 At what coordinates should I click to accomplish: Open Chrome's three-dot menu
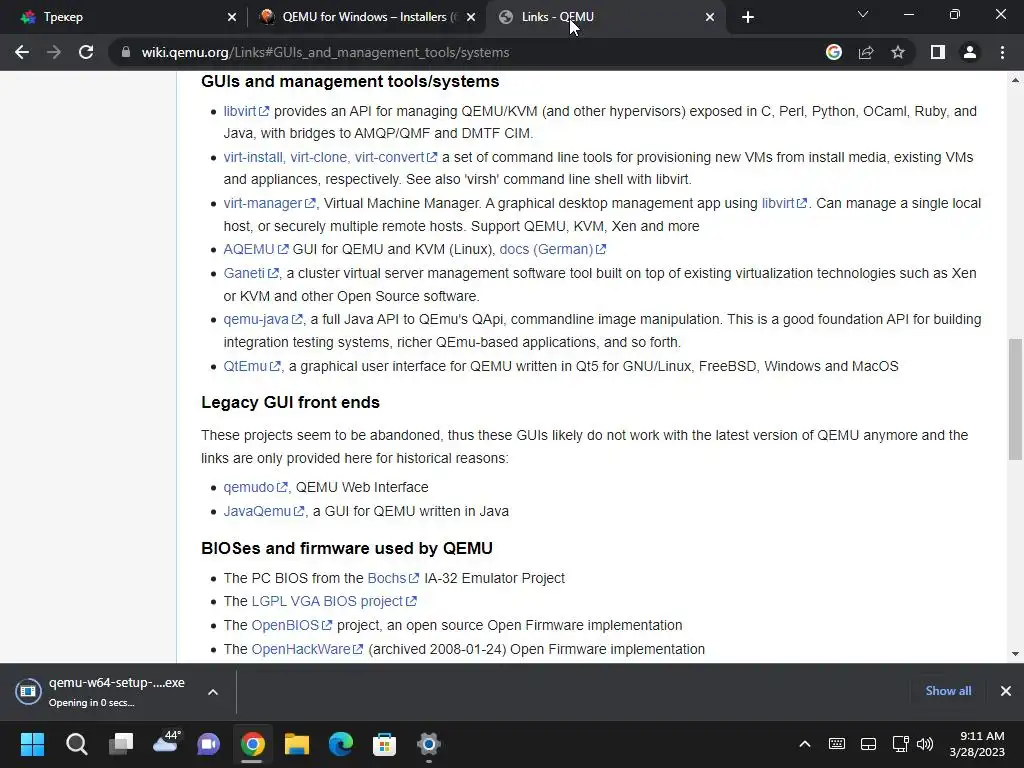coord(1002,52)
